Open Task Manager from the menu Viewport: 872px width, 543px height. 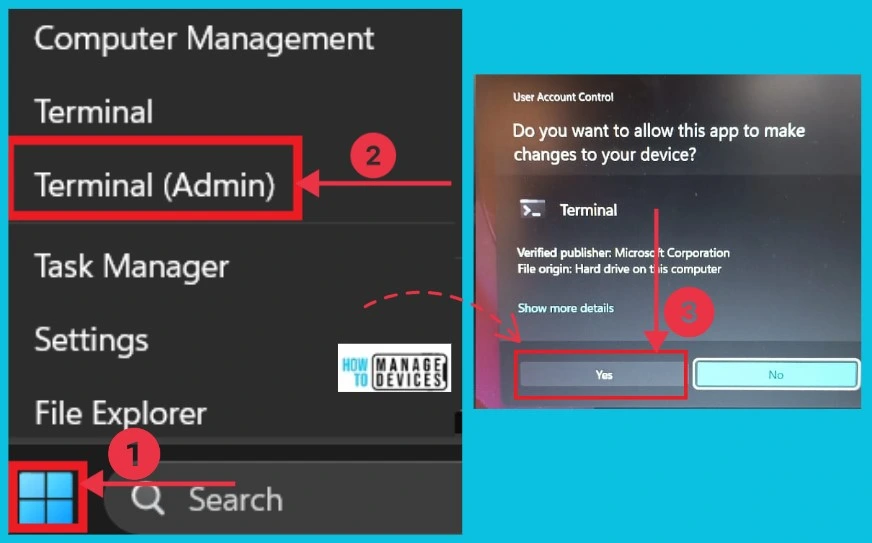coord(131,266)
